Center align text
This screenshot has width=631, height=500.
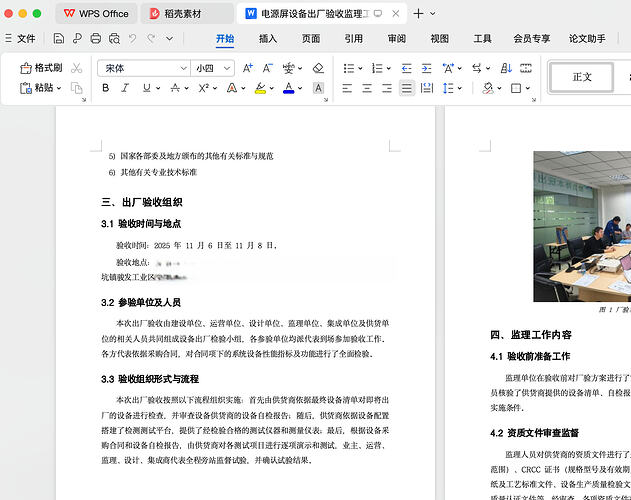coord(367,88)
